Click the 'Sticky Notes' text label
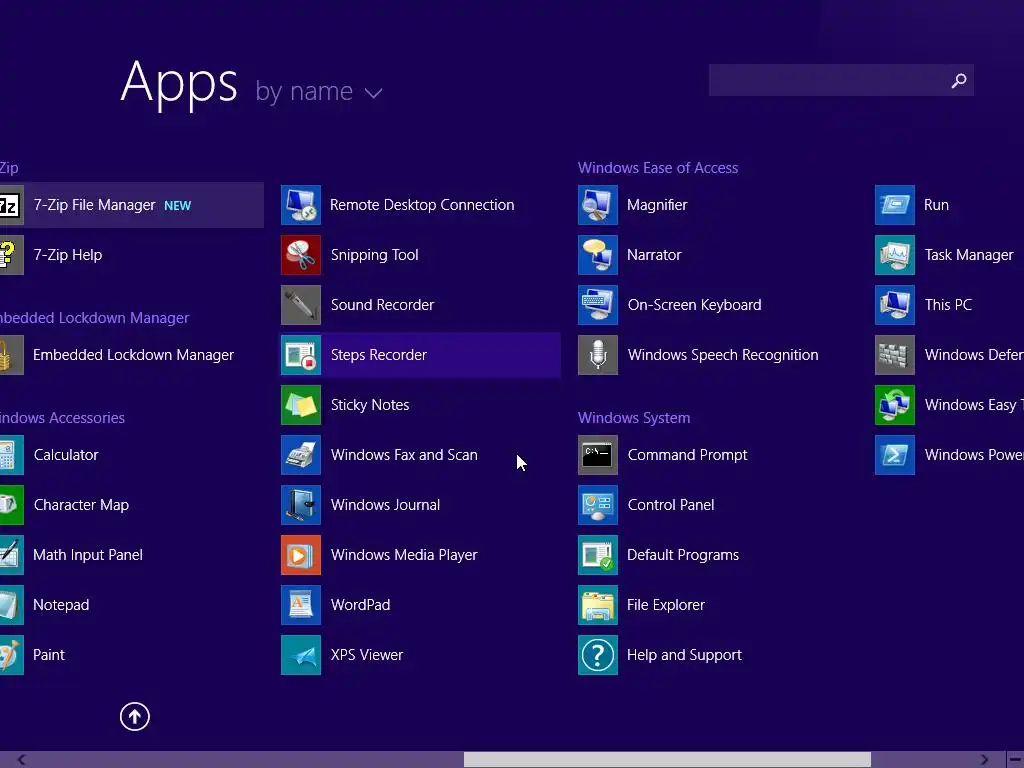The image size is (1024, 768). (370, 405)
